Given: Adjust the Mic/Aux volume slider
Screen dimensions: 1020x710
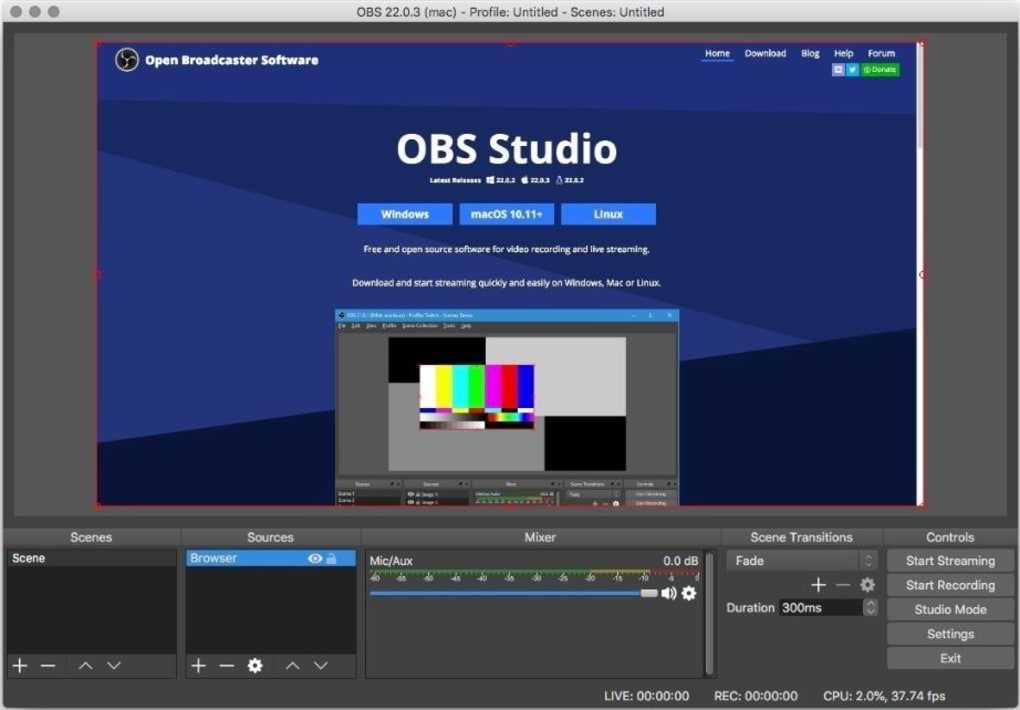Looking at the screenshot, I should [514, 594].
